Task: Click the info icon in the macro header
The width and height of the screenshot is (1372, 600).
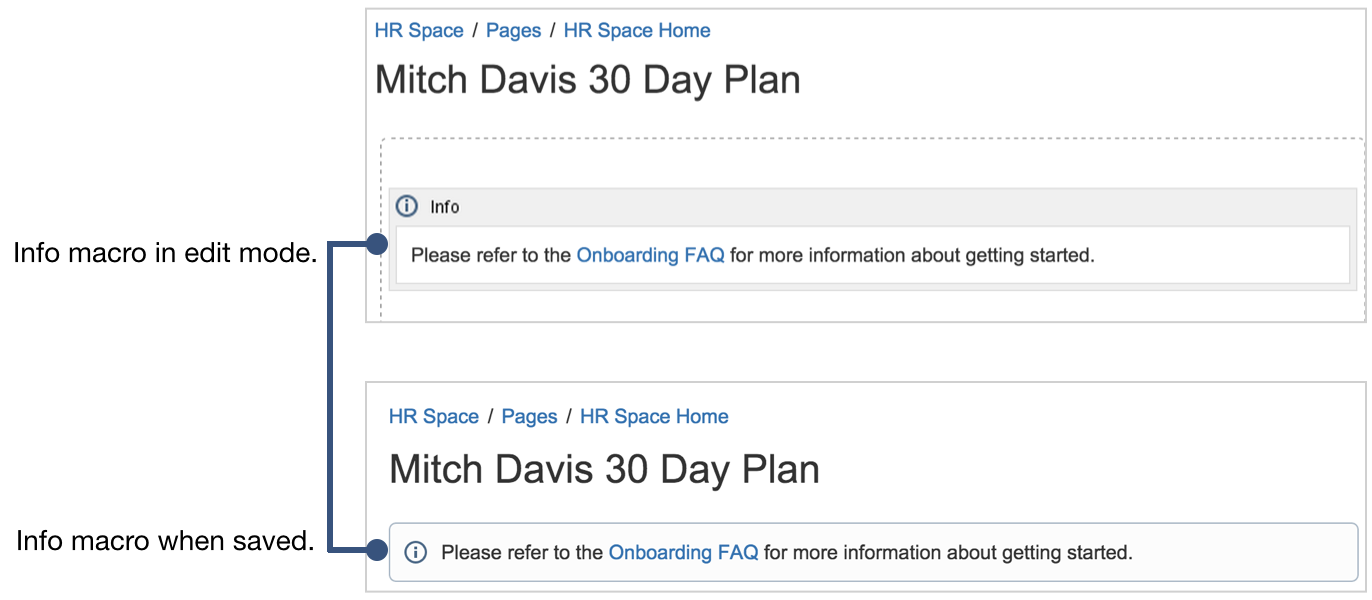Action: tap(406, 205)
